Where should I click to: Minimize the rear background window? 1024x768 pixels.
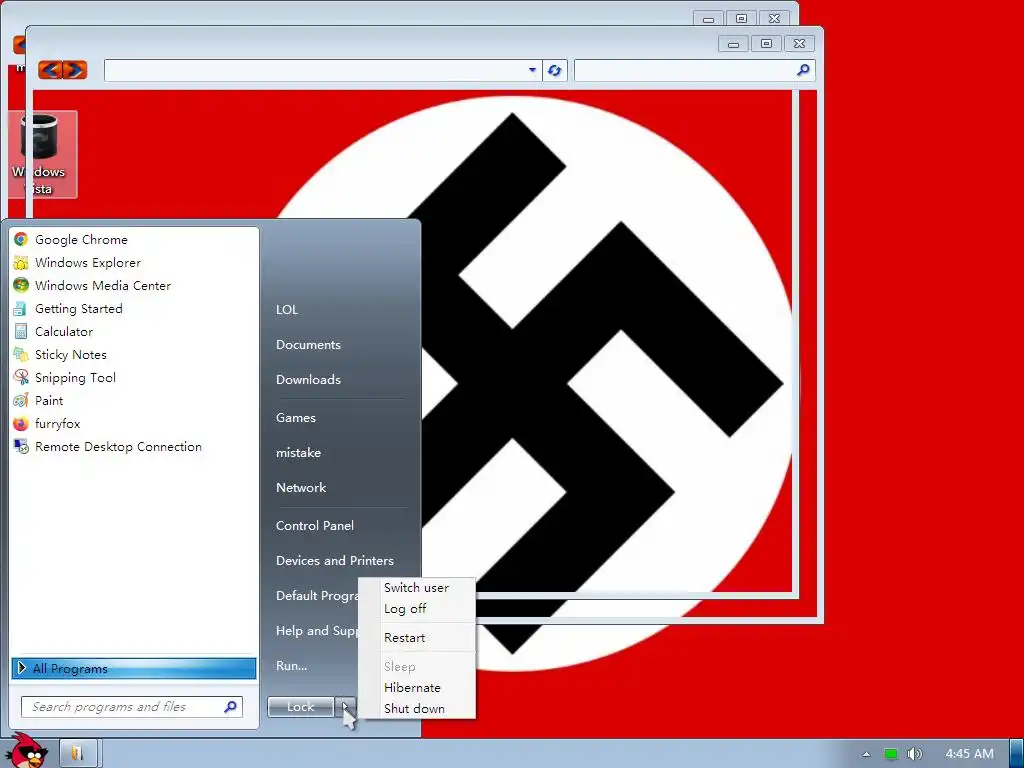pyautogui.click(x=709, y=18)
